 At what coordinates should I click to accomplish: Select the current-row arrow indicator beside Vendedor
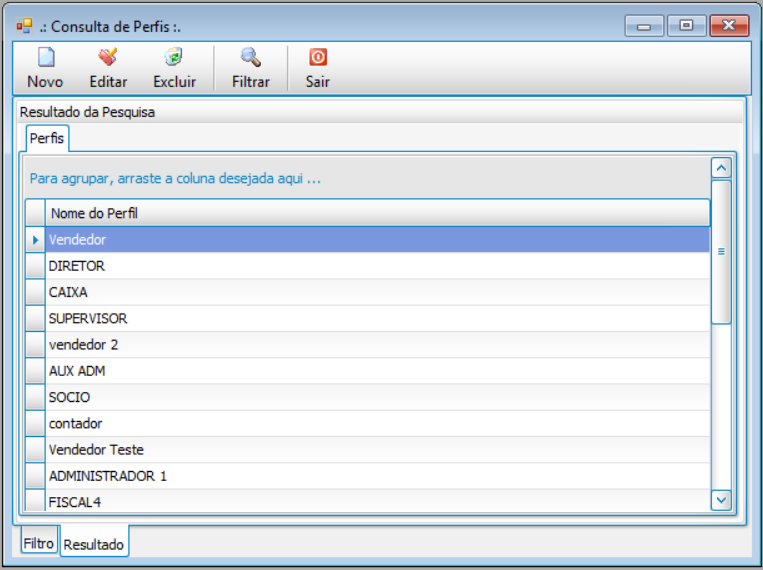(x=35, y=239)
